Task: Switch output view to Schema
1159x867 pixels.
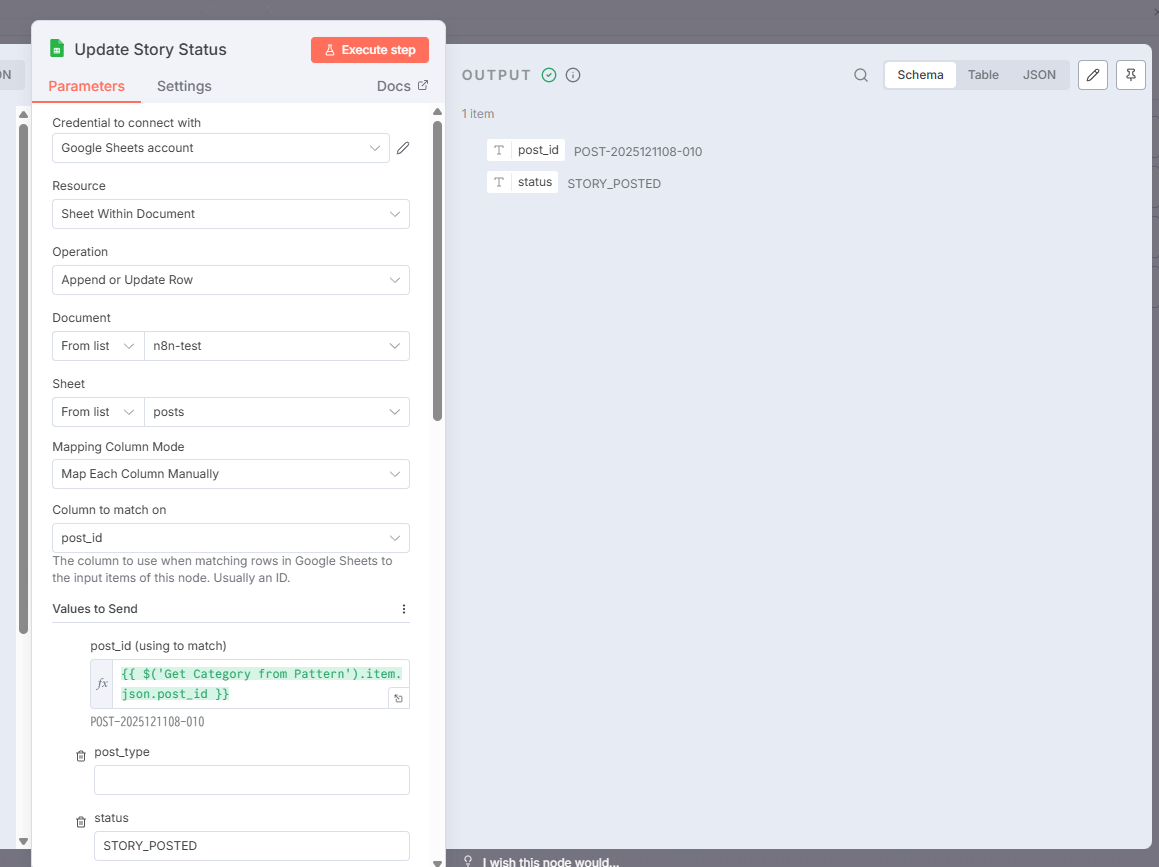Action: (x=920, y=75)
